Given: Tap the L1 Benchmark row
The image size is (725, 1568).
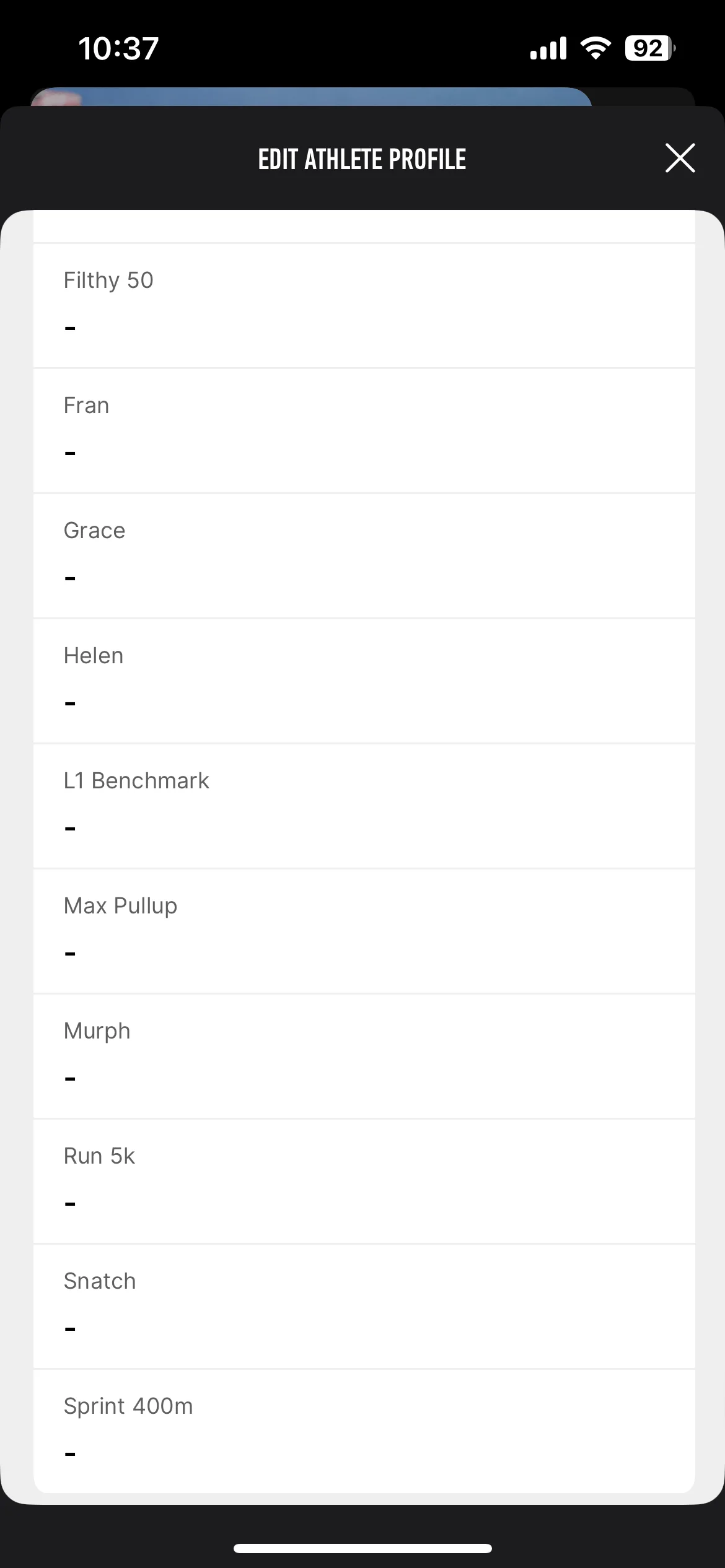Looking at the screenshot, I should (x=364, y=806).
